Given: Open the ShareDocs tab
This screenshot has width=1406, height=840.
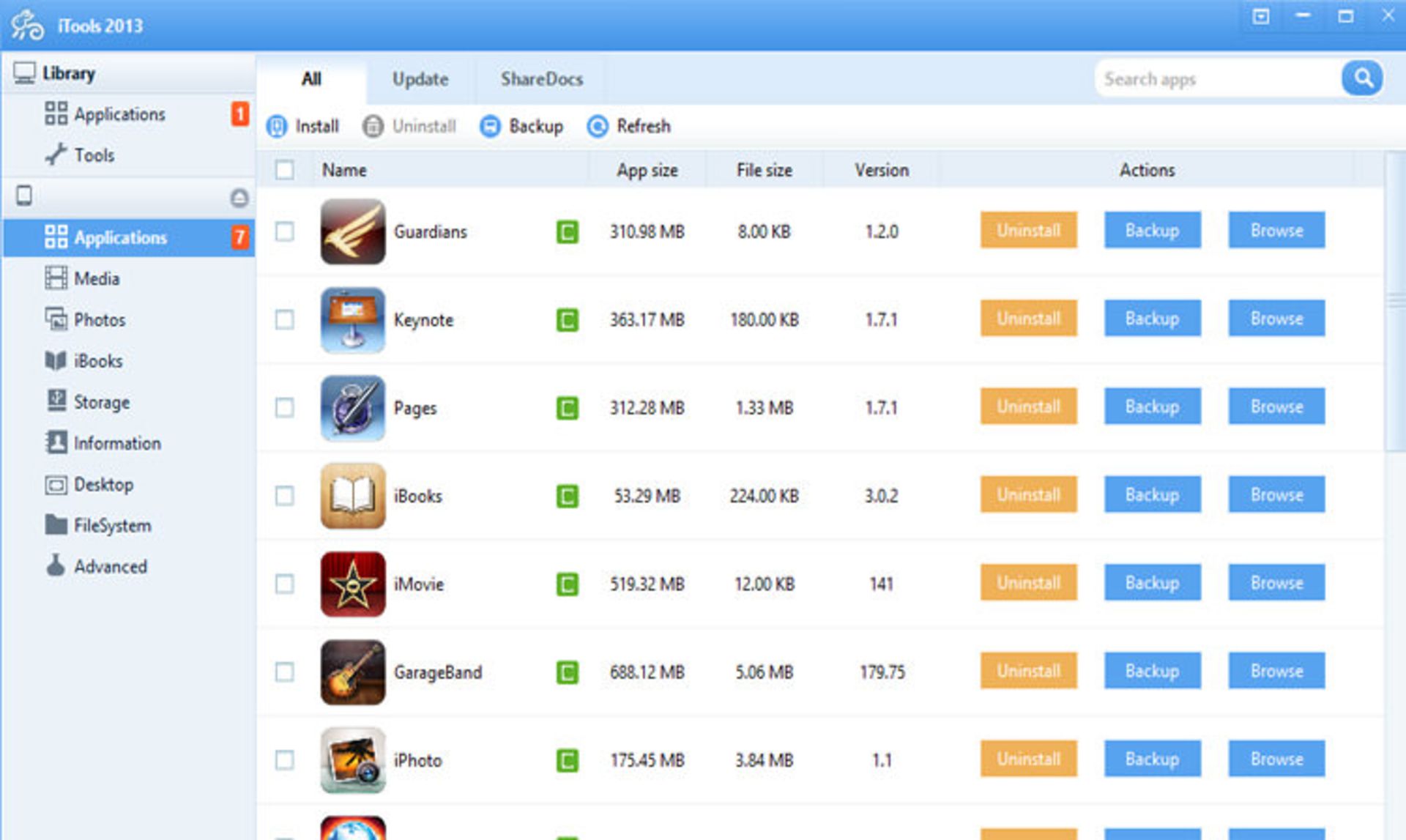Looking at the screenshot, I should 542,79.
